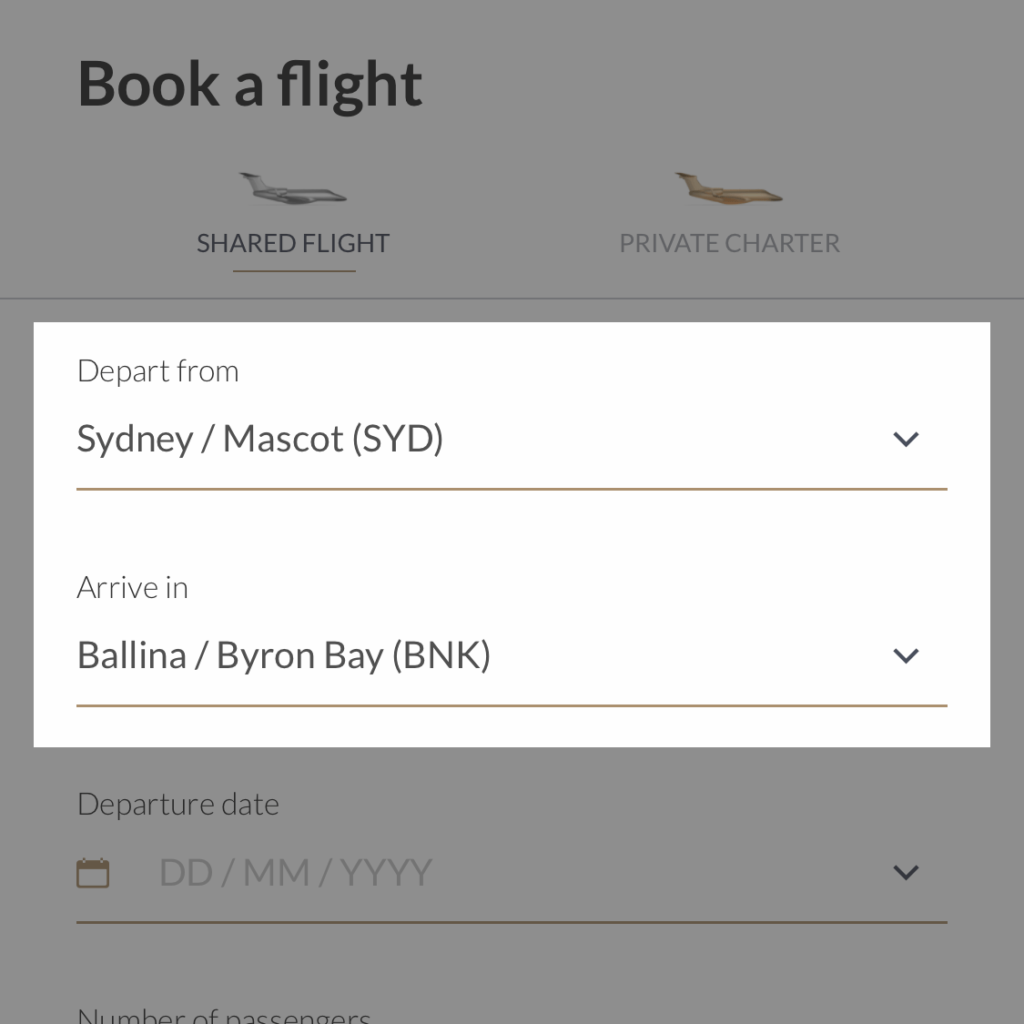Viewport: 1024px width, 1024px height.
Task: Click the calendar icon in Departure date
Action: coord(93,872)
